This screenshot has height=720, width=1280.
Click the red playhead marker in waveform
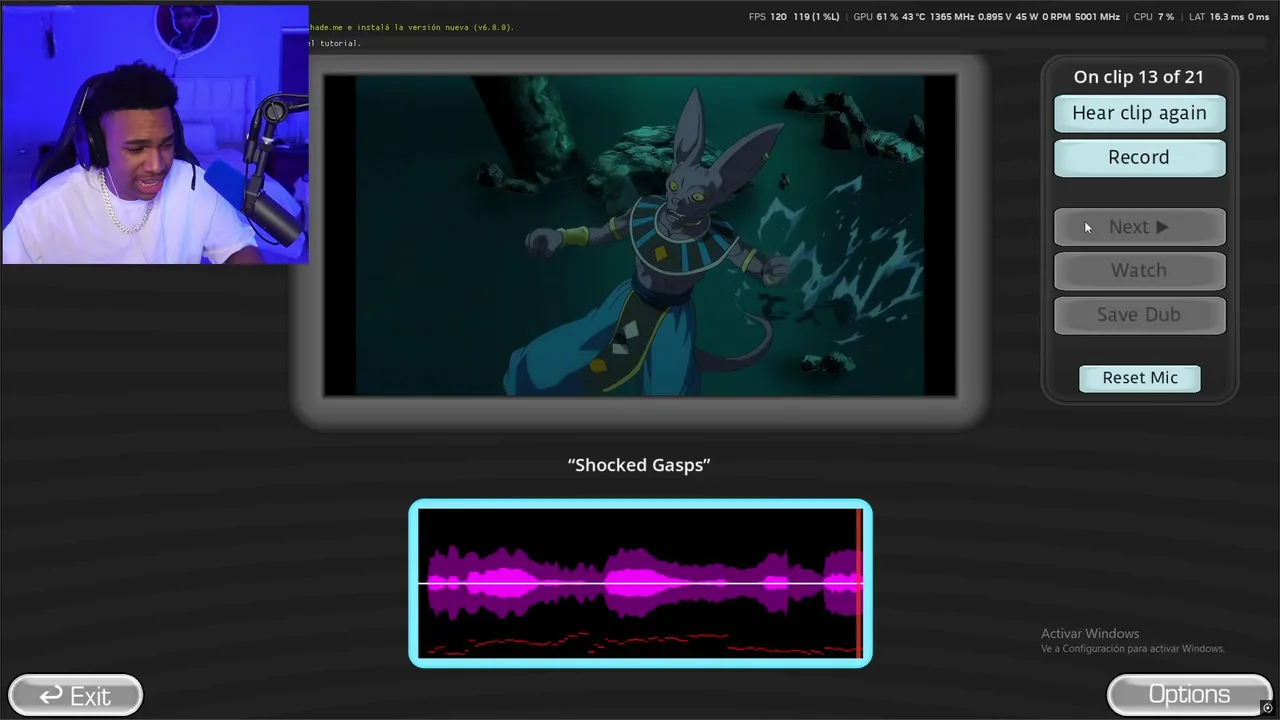point(859,583)
